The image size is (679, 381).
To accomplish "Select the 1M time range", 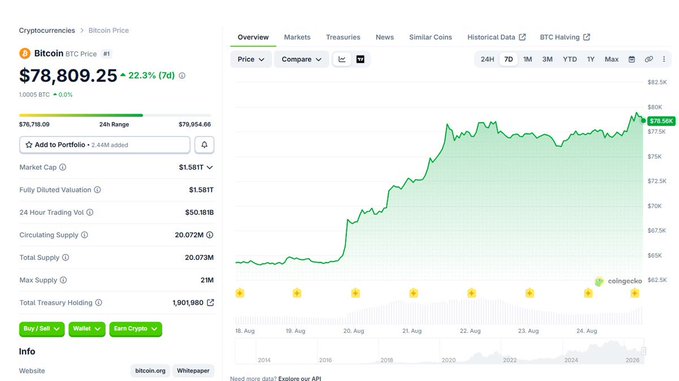I will [527, 59].
